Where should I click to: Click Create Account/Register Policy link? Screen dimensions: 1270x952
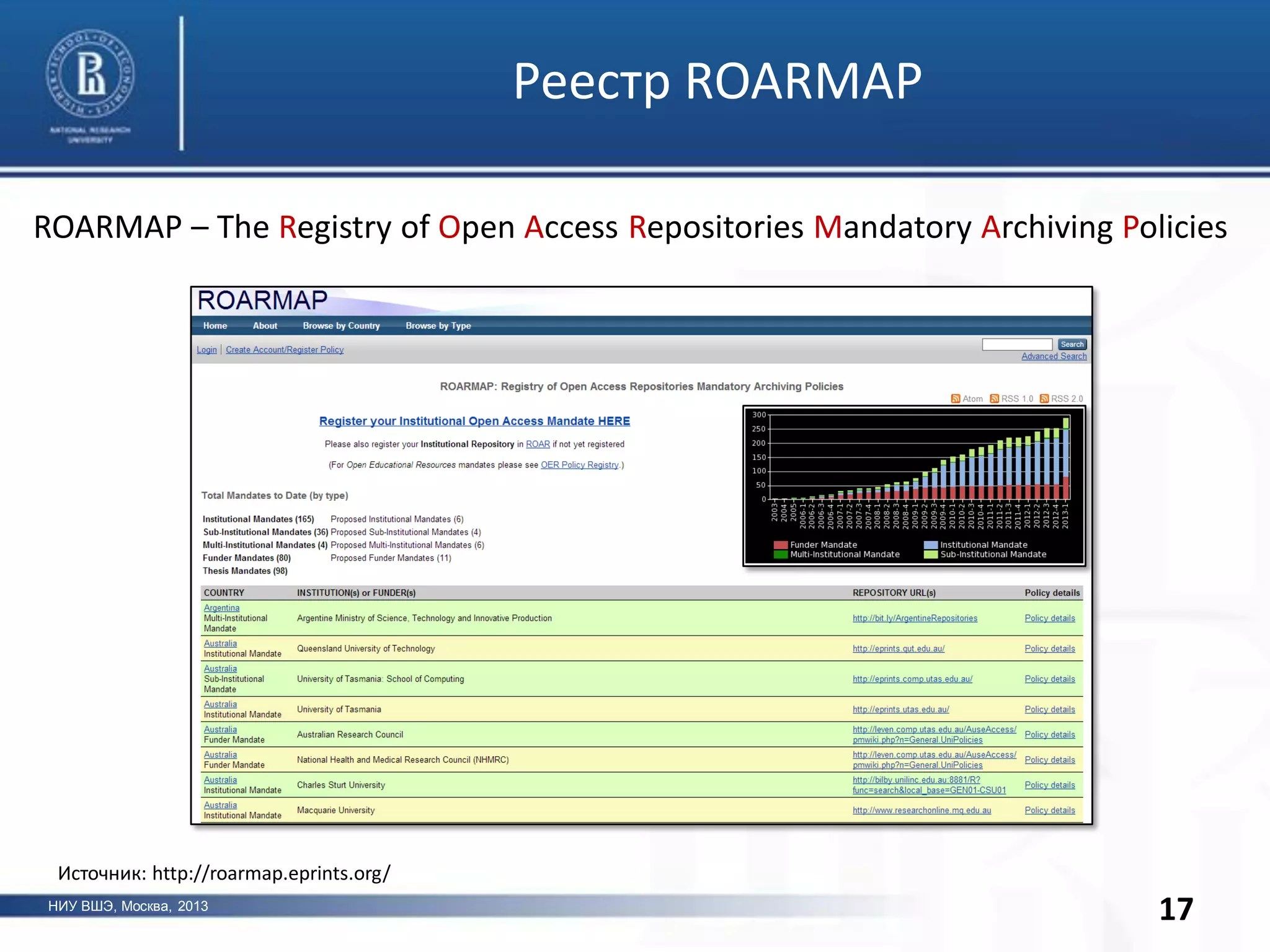coord(285,350)
